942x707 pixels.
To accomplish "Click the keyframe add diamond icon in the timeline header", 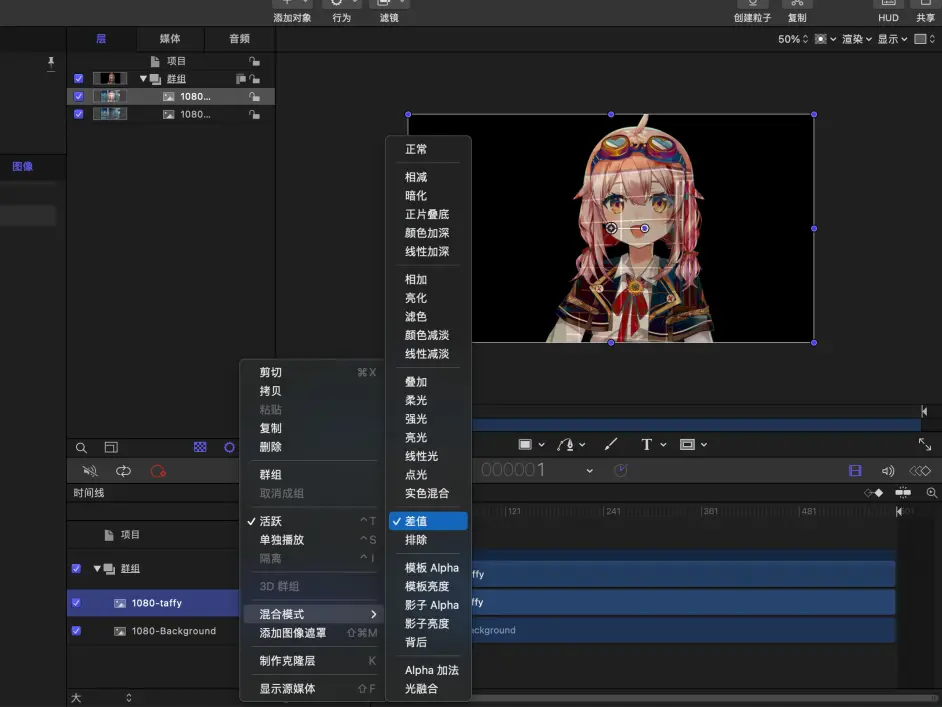I will tap(874, 493).
